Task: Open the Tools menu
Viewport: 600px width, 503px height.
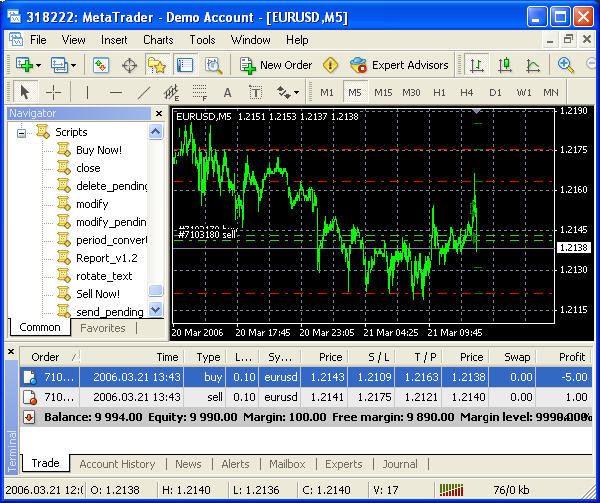Action: pos(202,40)
